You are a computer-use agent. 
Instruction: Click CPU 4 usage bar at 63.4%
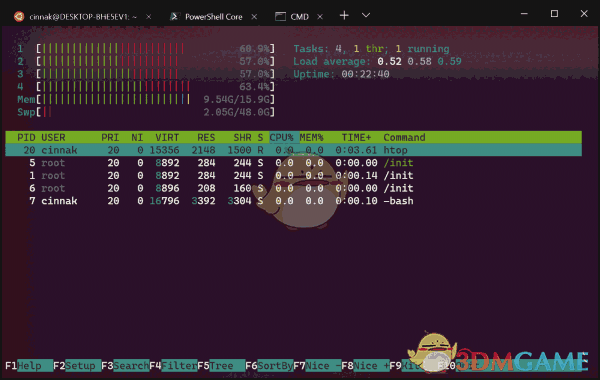coord(156,86)
